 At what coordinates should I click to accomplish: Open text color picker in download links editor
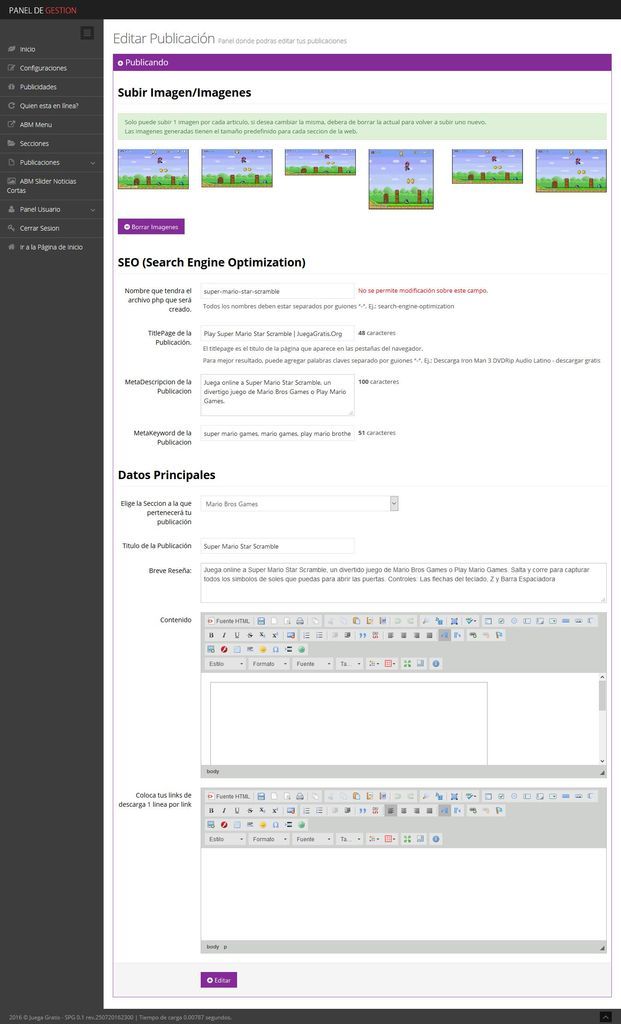point(374,839)
